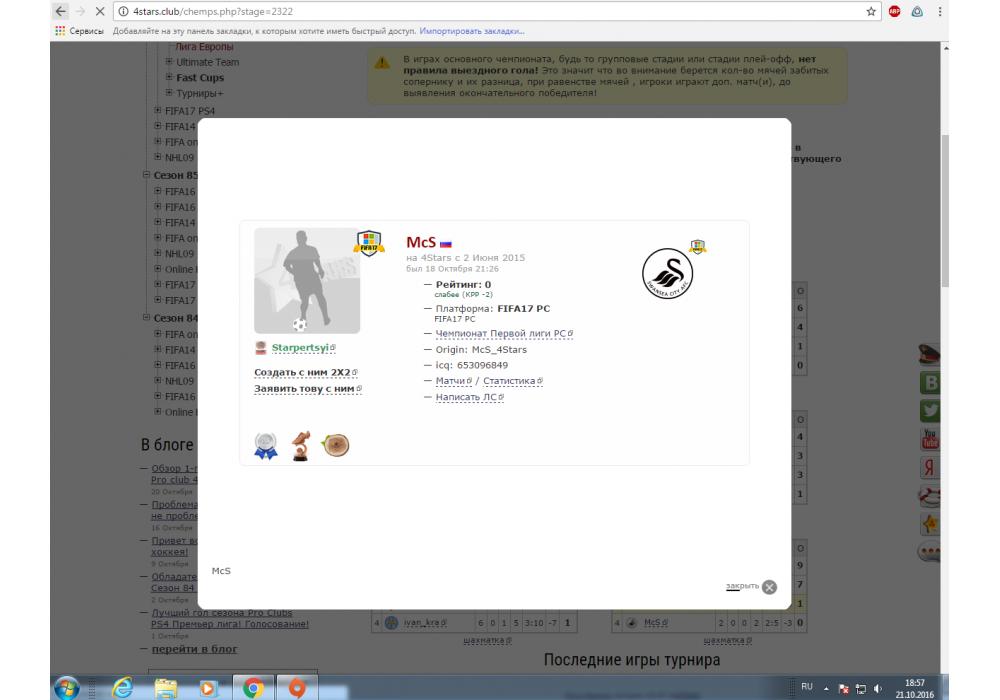Open Google Chrome from the taskbar
Image resolution: width=1000 pixels, height=700 pixels.
(254, 687)
